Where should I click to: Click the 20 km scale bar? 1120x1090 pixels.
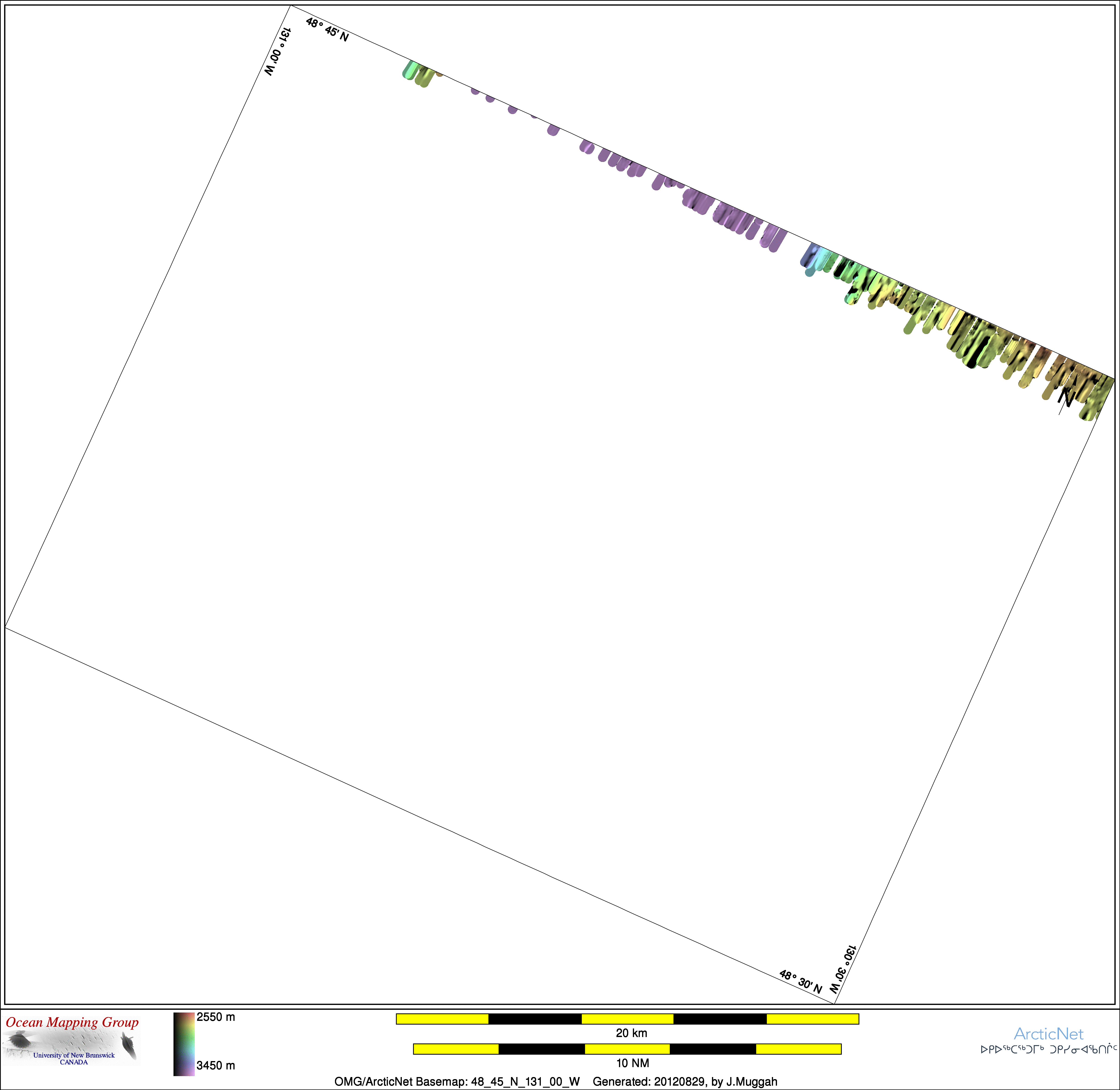point(627,1019)
